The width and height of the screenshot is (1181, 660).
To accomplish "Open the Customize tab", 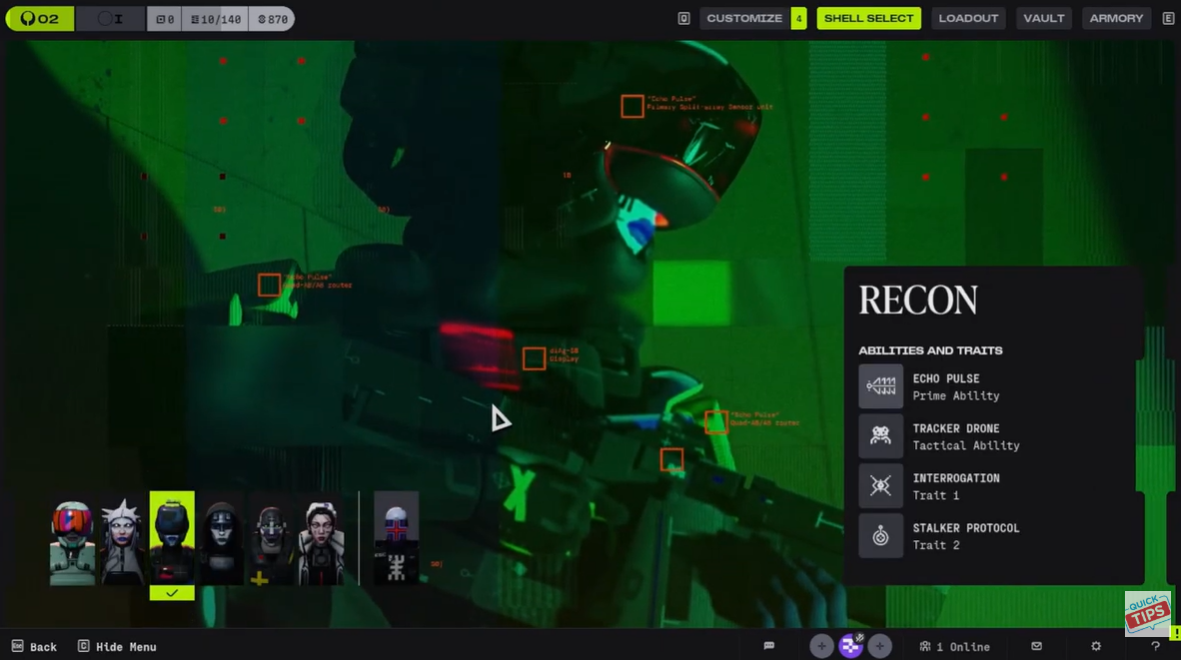I will (x=744, y=18).
